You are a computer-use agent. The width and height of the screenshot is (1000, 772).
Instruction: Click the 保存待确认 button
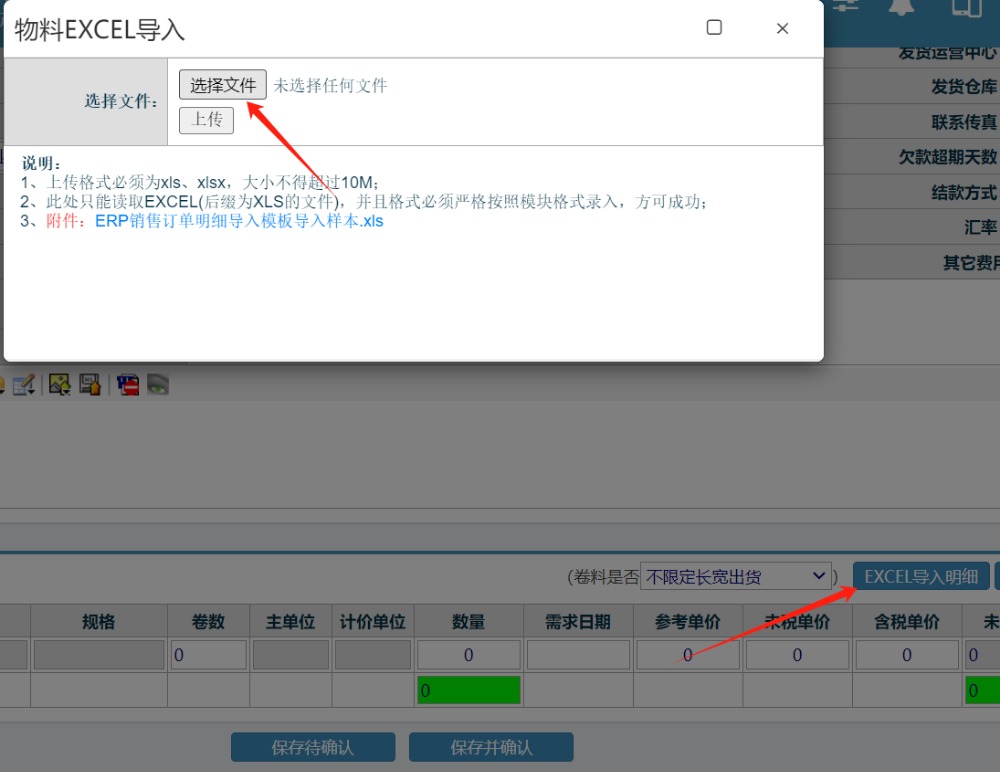click(313, 747)
